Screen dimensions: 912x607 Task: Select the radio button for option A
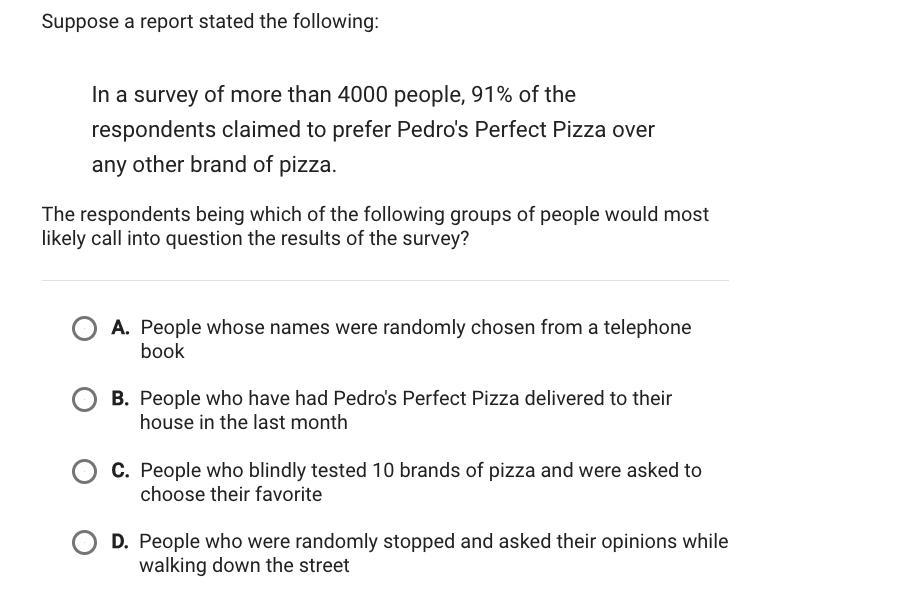pyautogui.click(x=85, y=329)
